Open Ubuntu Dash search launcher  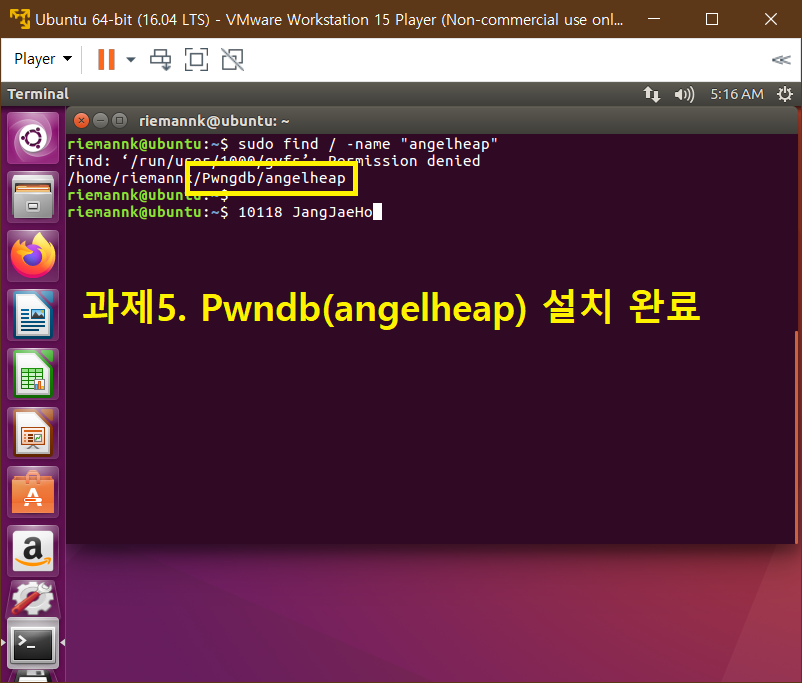pos(33,138)
